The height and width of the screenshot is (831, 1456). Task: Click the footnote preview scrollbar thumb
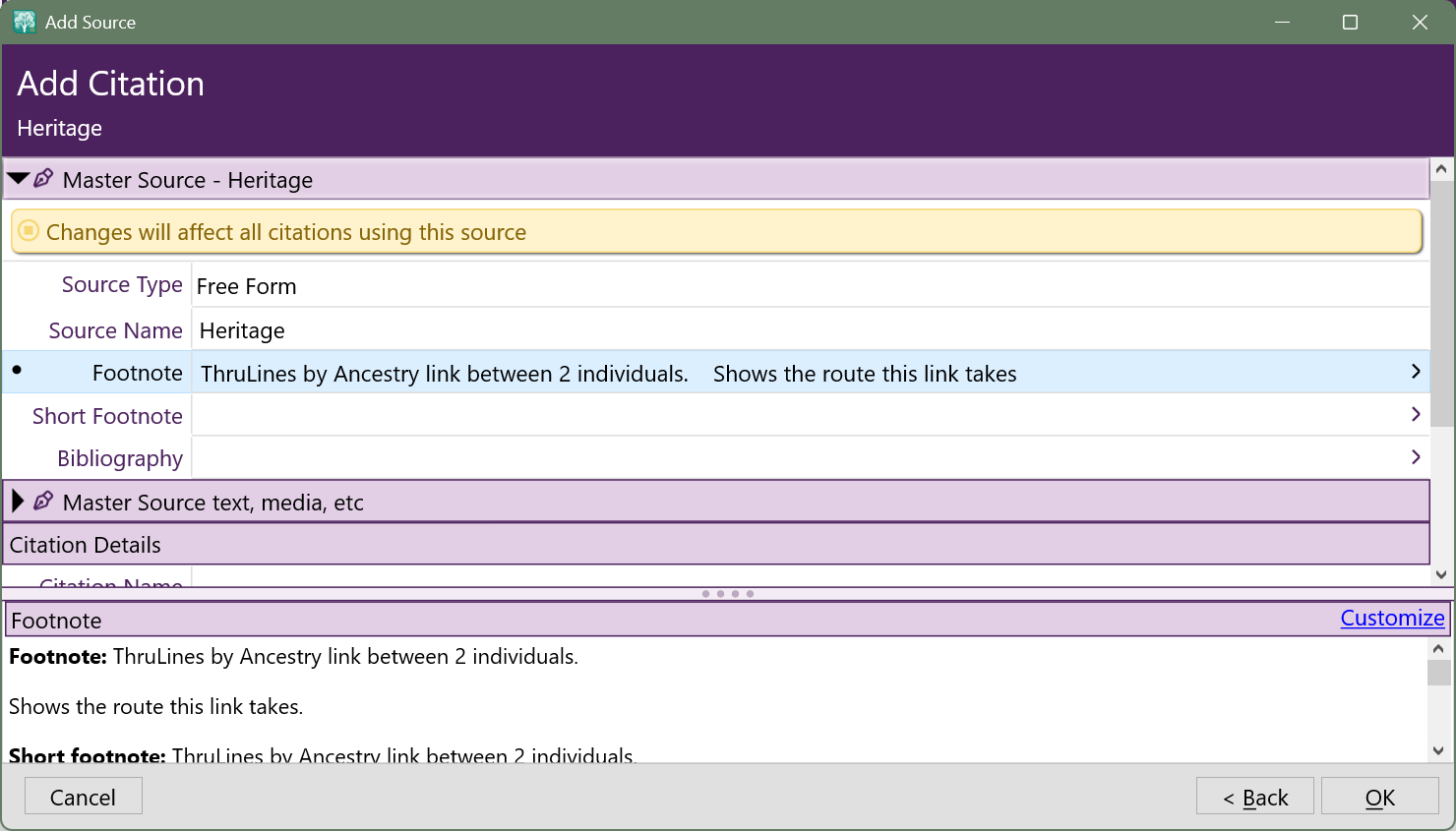(x=1438, y=673)
